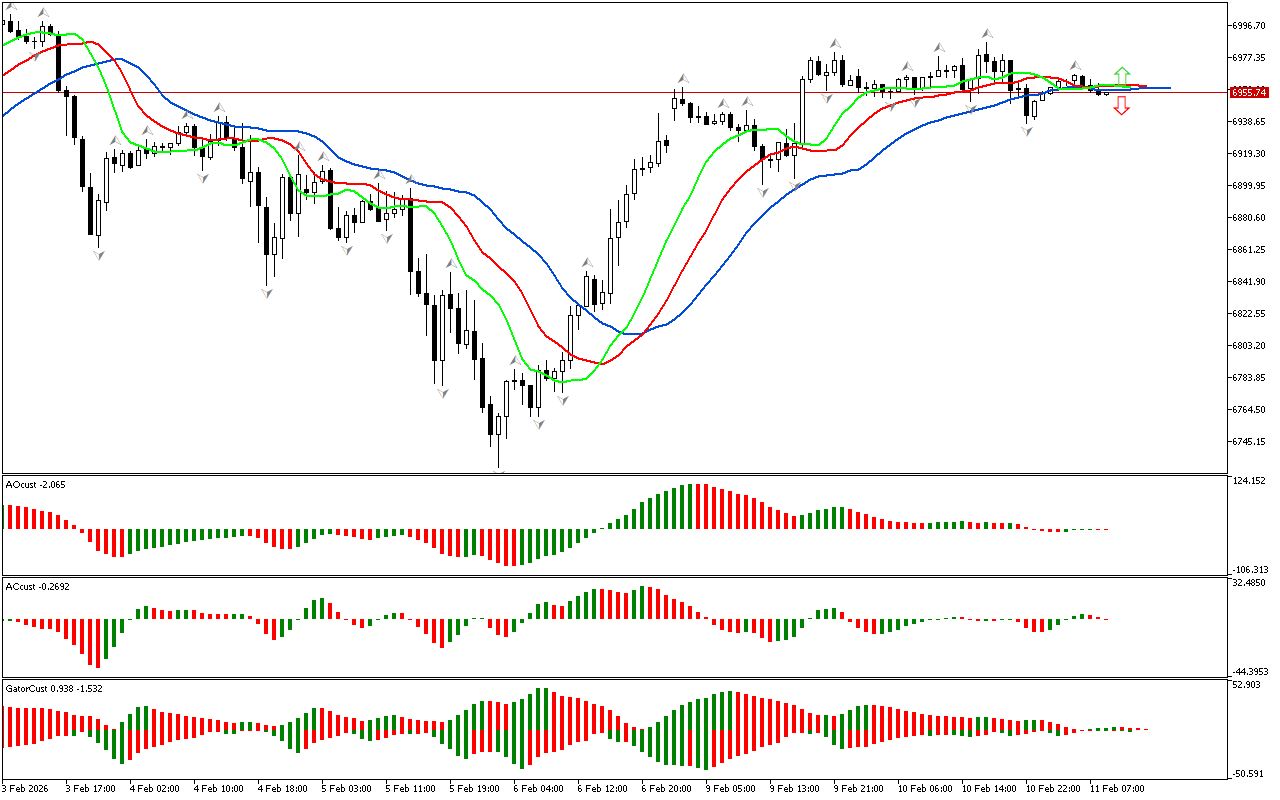Click the green up arrow signal
Image resolution: width=1280 pixels, height=800 pixels.
1122,75
